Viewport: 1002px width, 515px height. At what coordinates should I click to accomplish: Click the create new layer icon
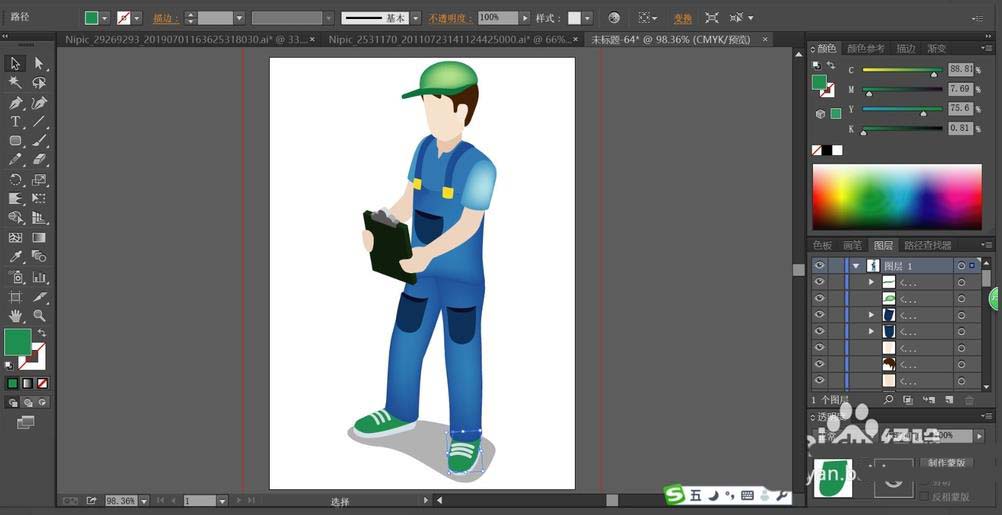point(949,400)
